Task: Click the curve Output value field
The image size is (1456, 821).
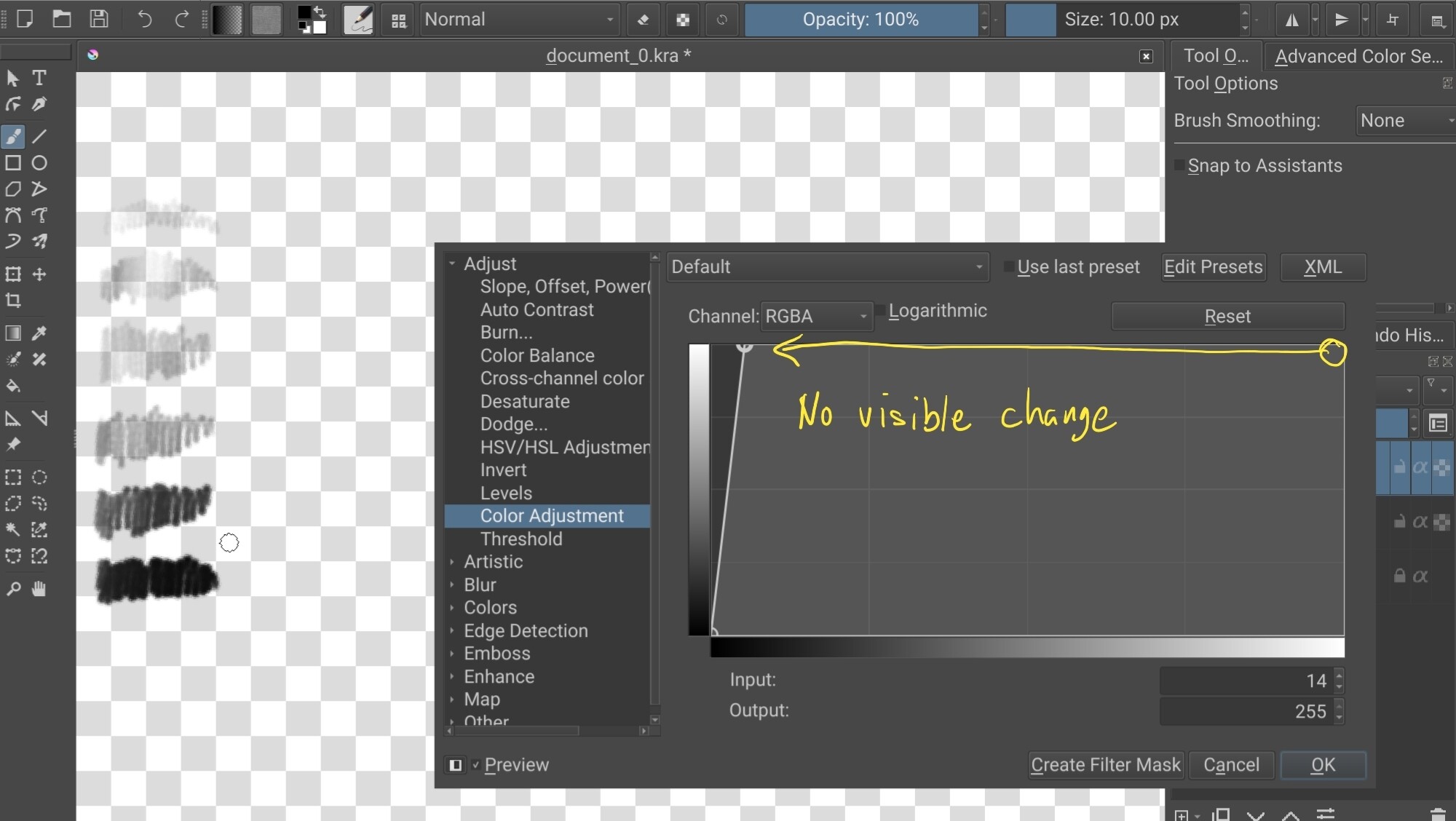Action: (x=1246, y=711)
